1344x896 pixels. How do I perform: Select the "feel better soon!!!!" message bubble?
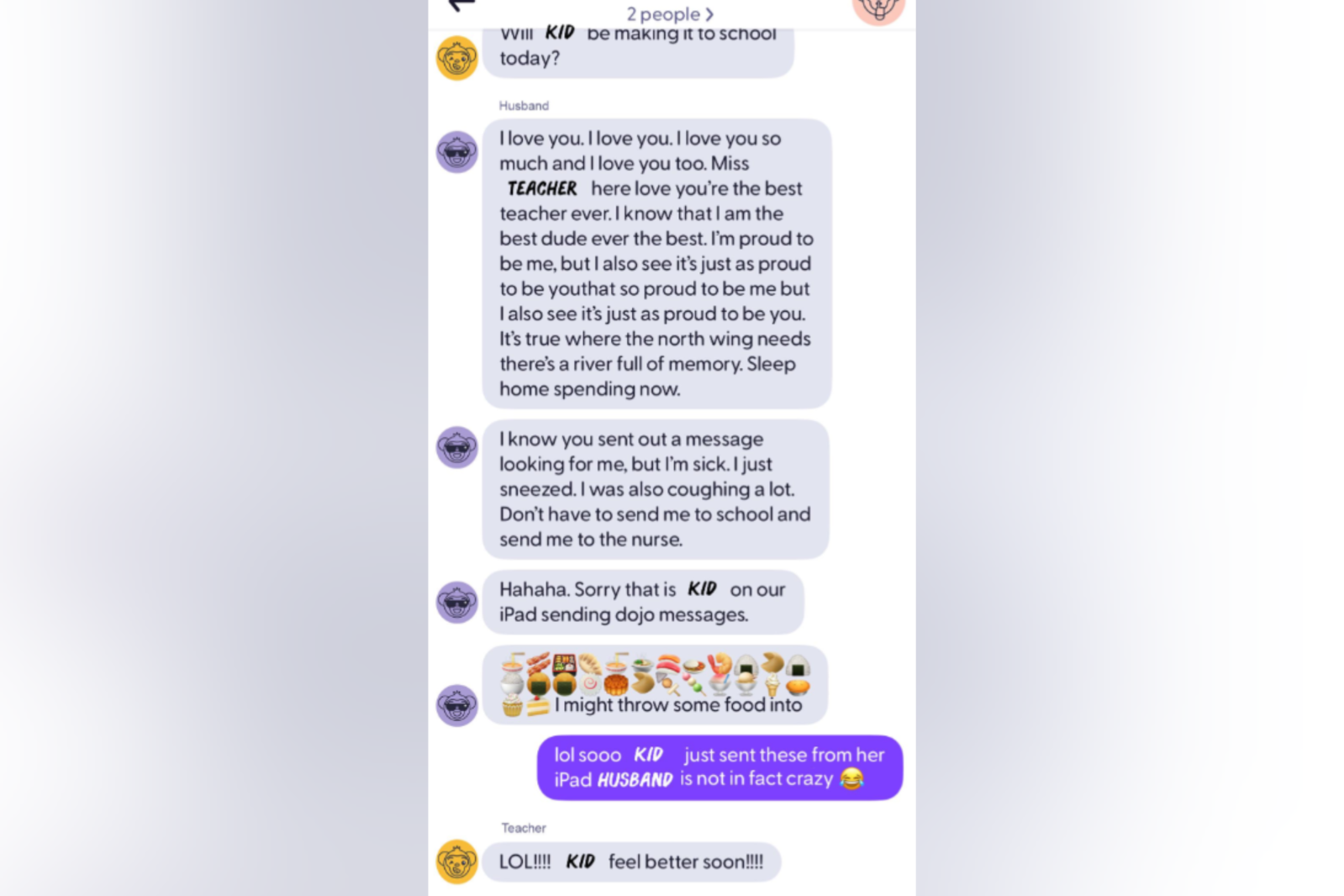[631, 862]
